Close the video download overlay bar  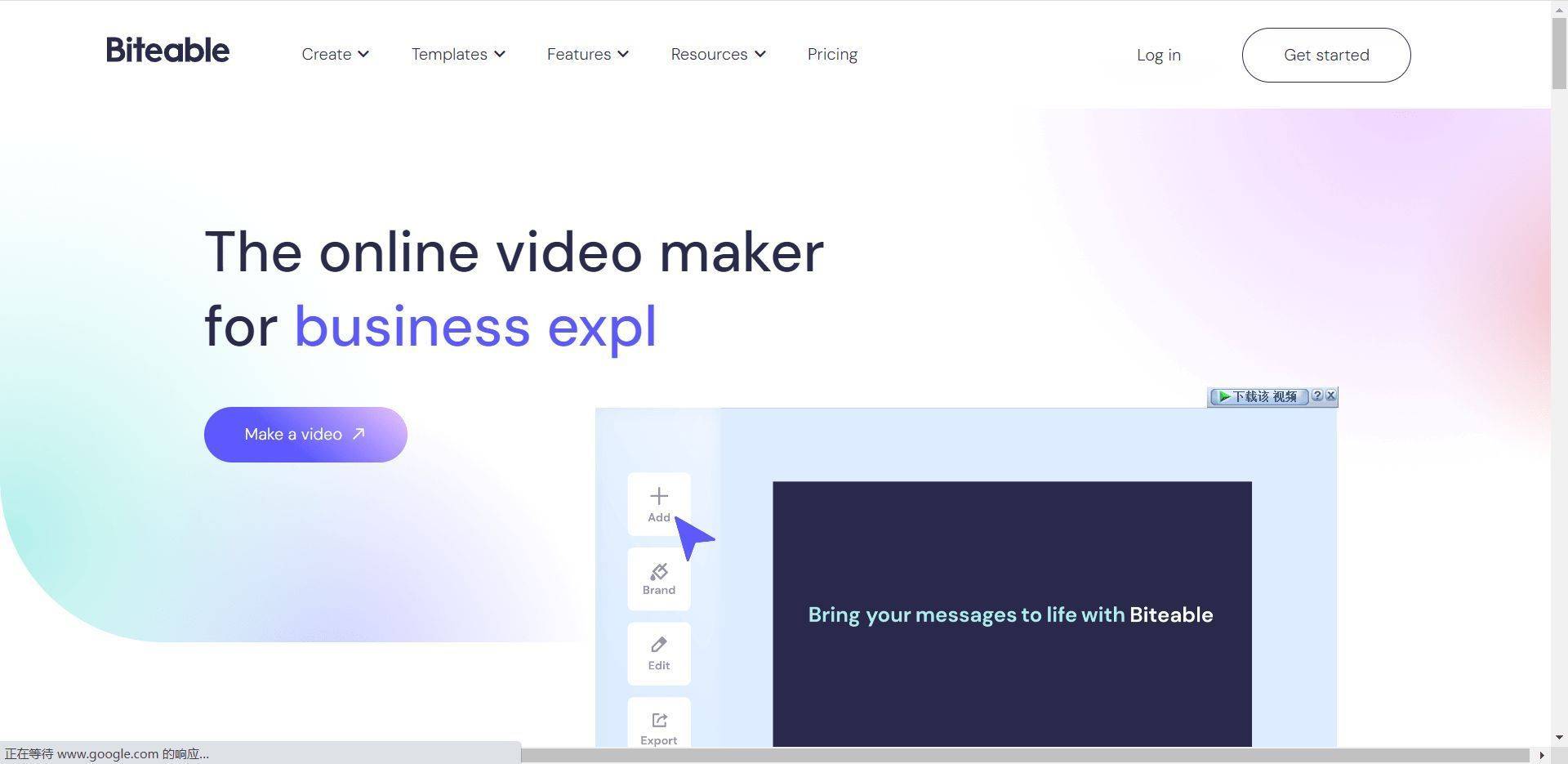click(1330, 396)
